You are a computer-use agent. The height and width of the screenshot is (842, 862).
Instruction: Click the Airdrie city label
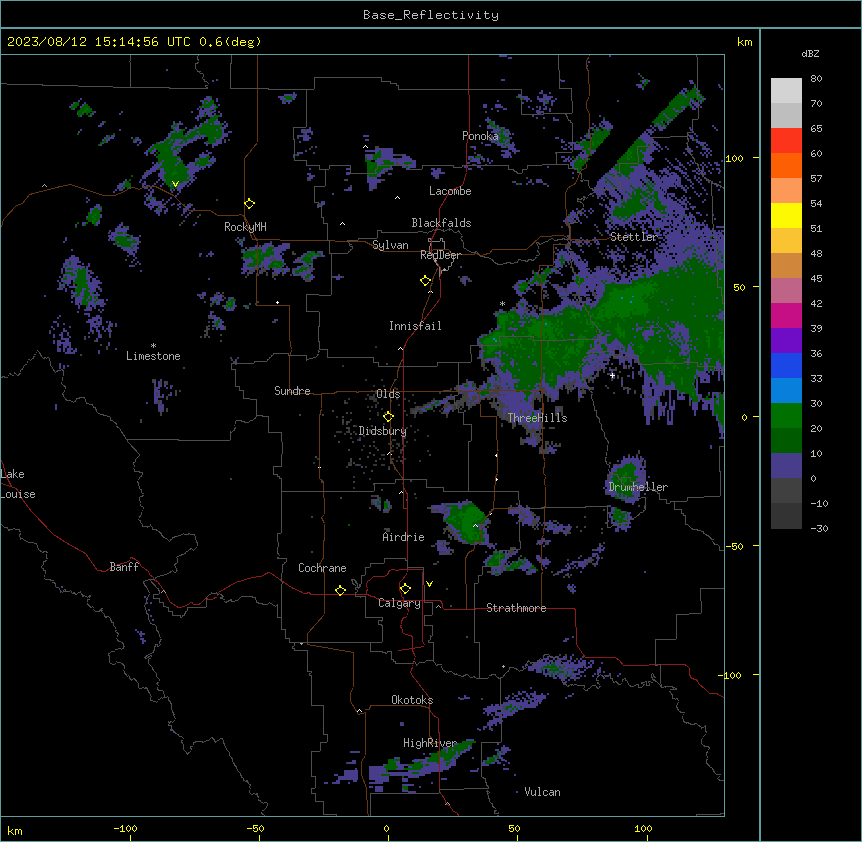tap(404, 537)
